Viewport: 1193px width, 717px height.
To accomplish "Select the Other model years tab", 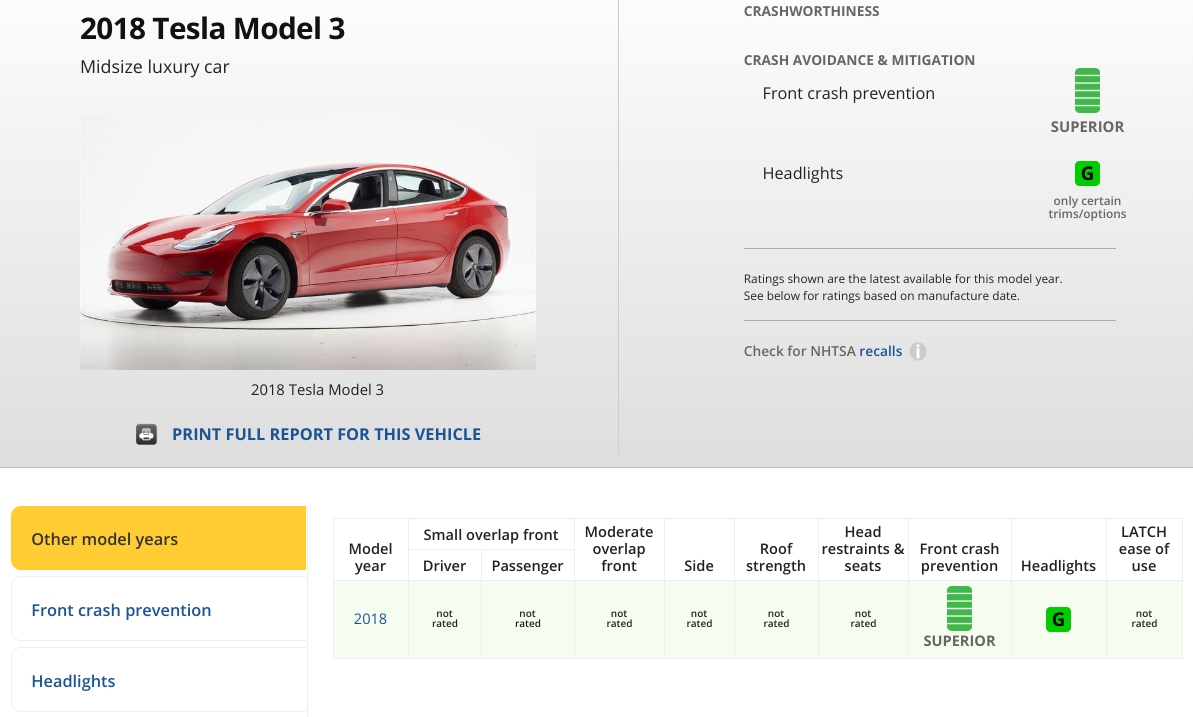I will pyautogui.click(x=158, y=538).
